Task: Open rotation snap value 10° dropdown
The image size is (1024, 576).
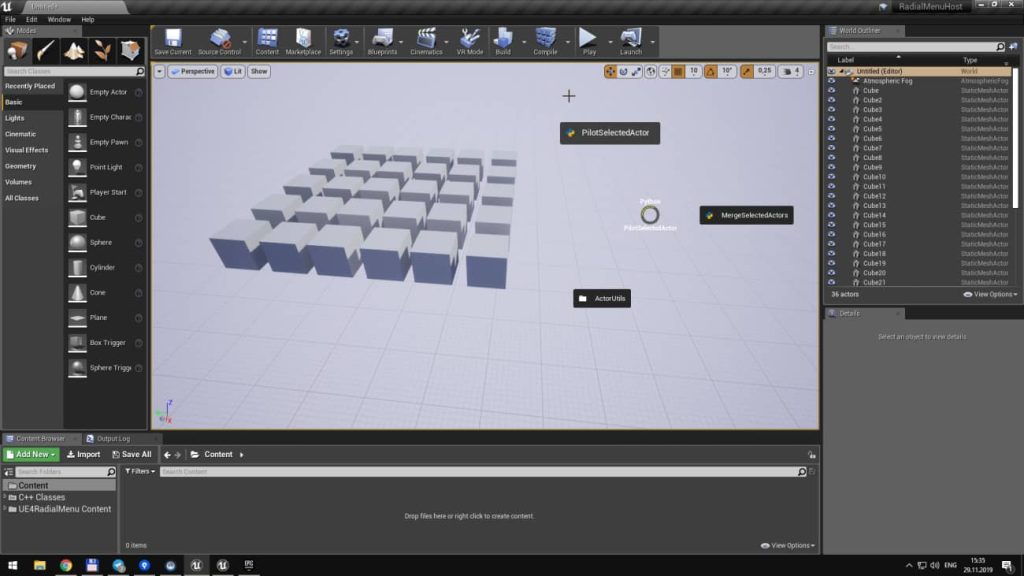Action: pyautogui.click(x=727, y=71)
